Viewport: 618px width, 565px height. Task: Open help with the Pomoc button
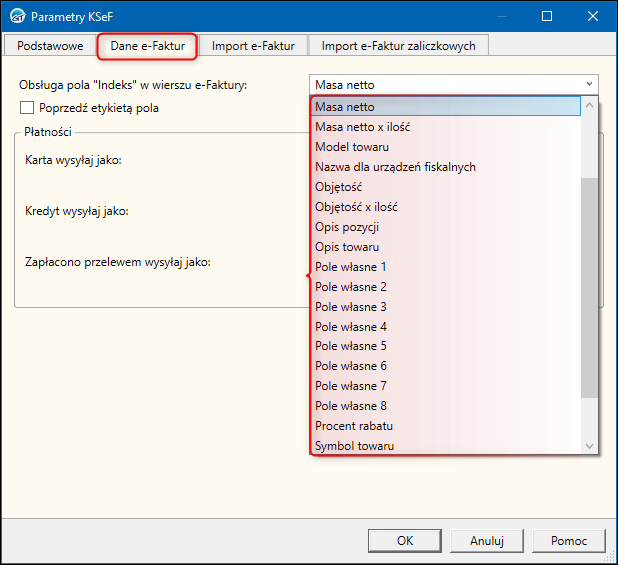569,541
